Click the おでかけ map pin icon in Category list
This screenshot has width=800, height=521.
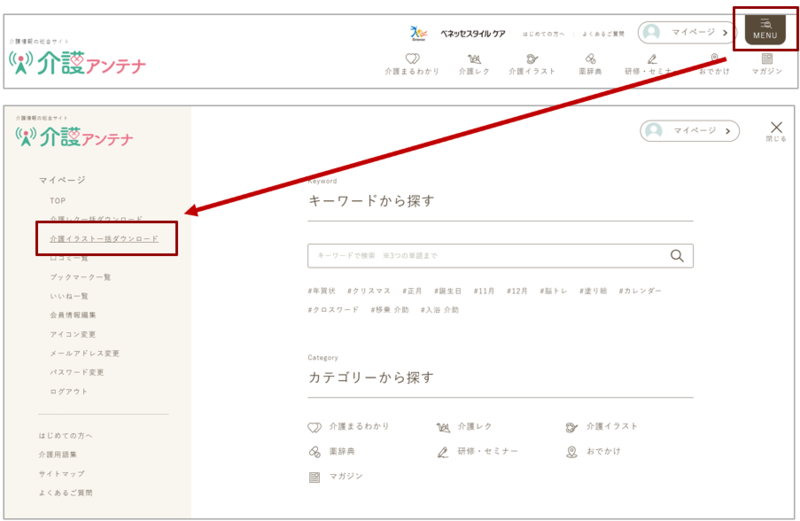coord(571,452)
